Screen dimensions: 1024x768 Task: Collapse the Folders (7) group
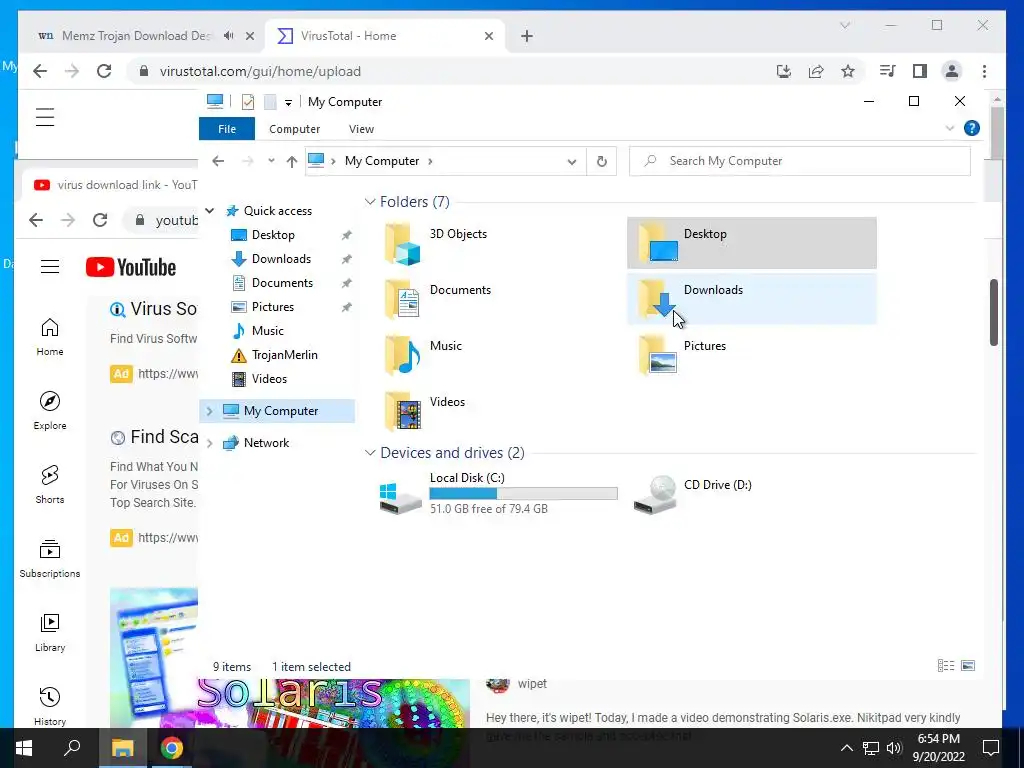click(370, 202)
